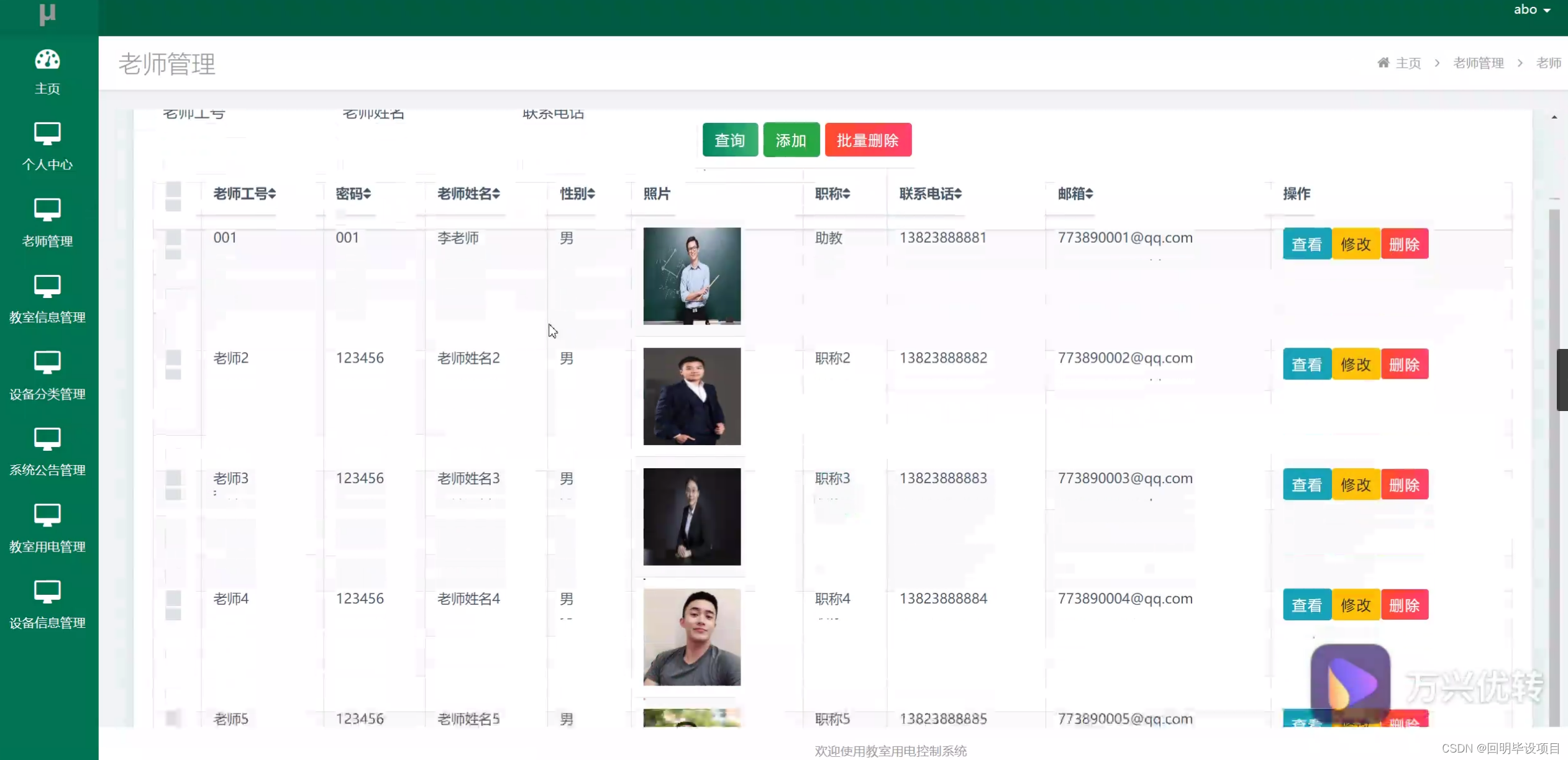The height and width of the screenshot is (760, 1568).
Task: Click 老师管理 breadcrumb link
Action: pyautogui.click(x=1478, y=63)
